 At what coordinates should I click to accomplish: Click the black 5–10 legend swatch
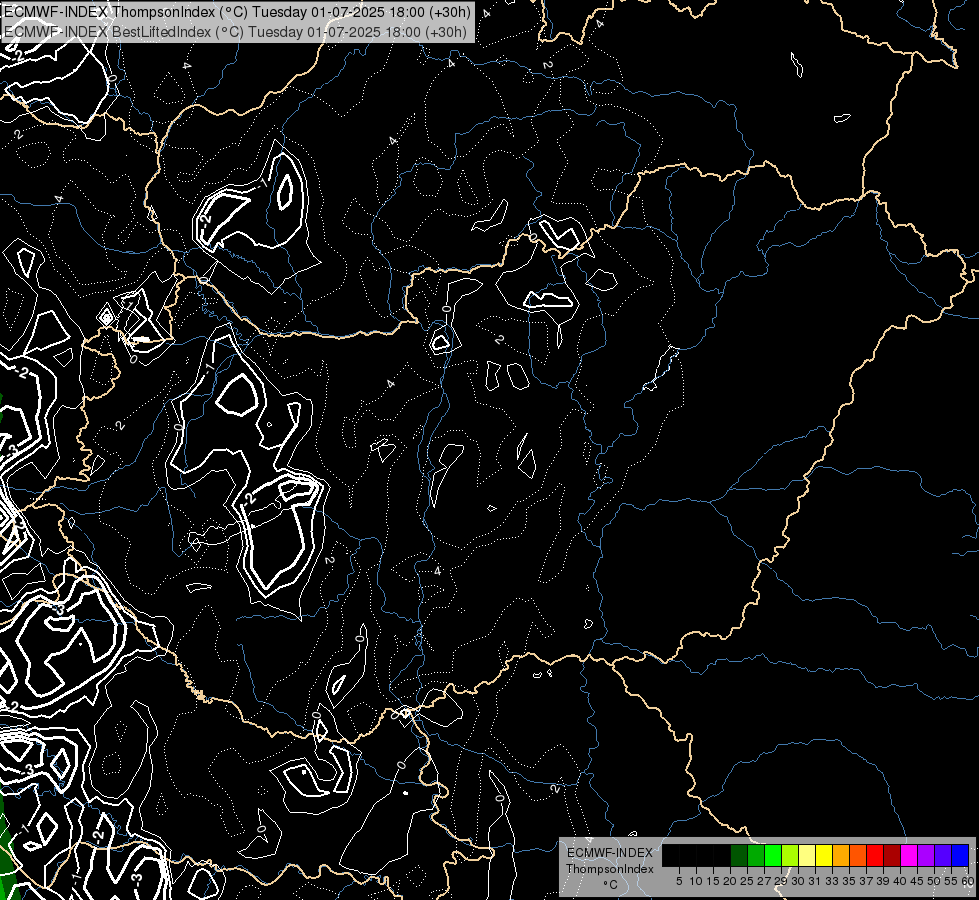687,855
